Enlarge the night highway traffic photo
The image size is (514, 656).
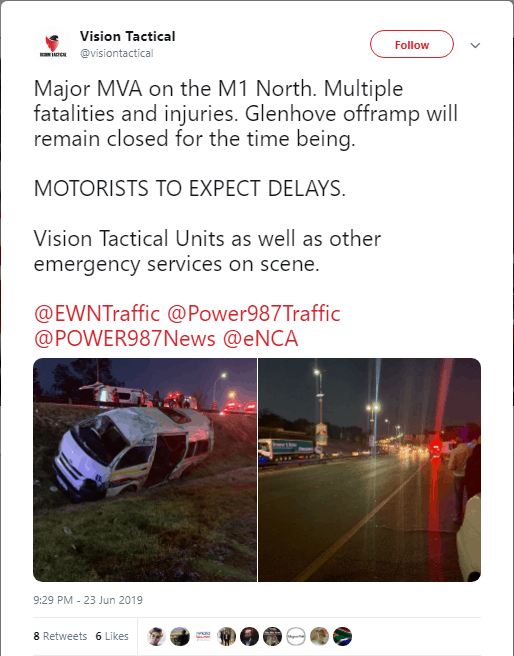click(x=369, y=469)
